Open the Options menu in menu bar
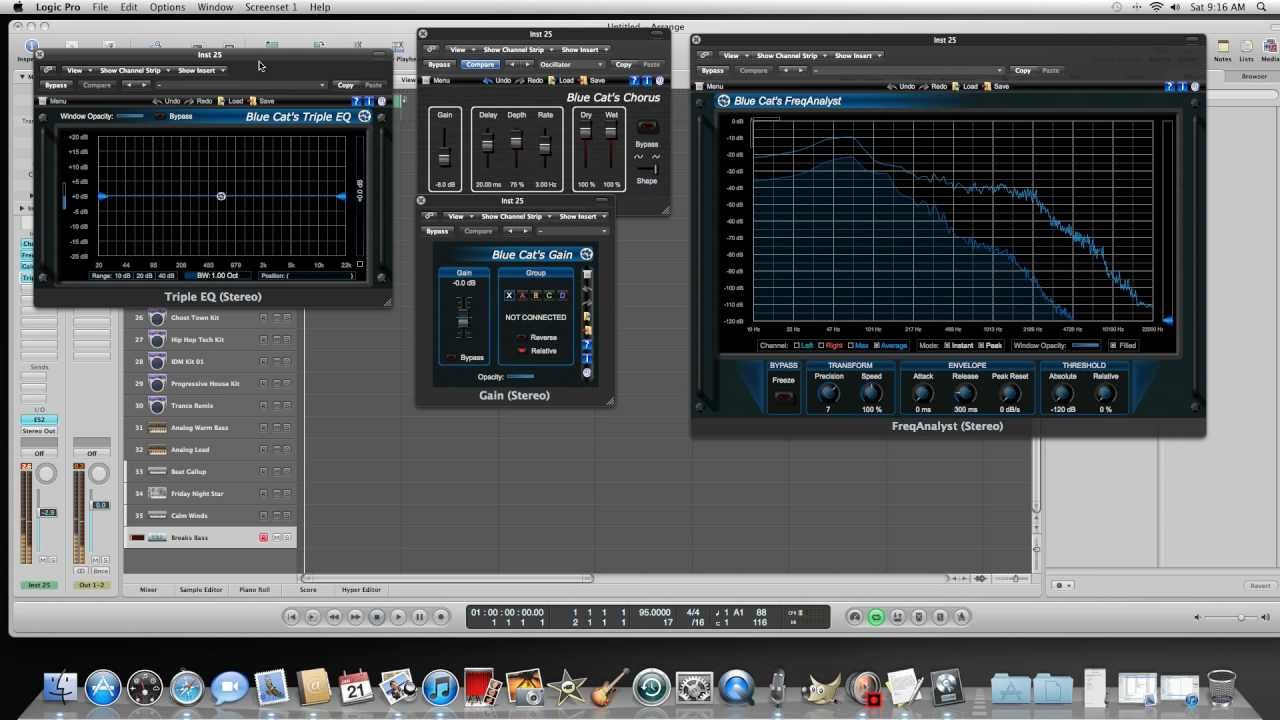Image resolution: width=1280 pixels, height=720 pixels. (167, 7)
